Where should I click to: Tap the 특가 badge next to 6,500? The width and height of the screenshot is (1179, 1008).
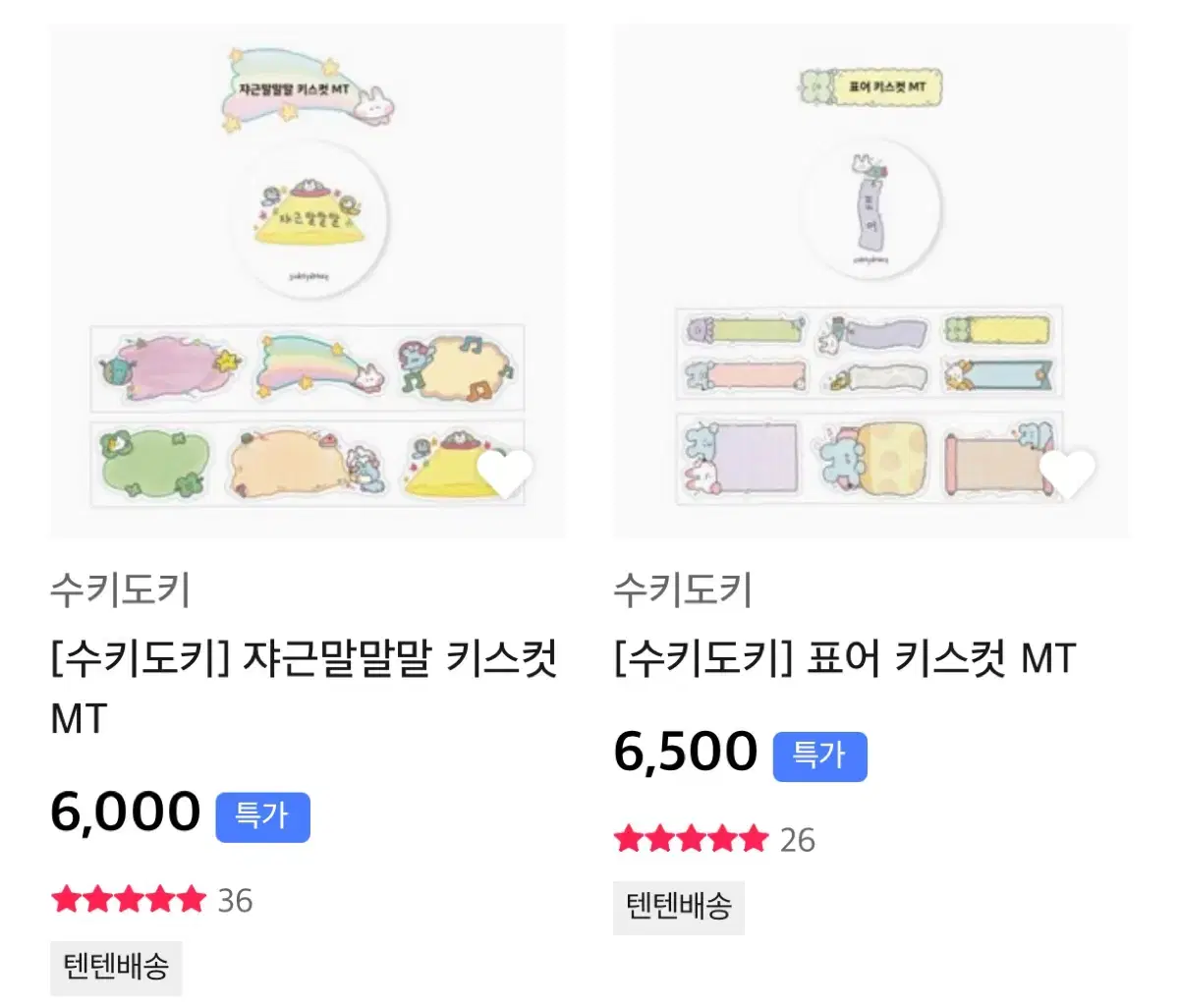pos(820,756)
